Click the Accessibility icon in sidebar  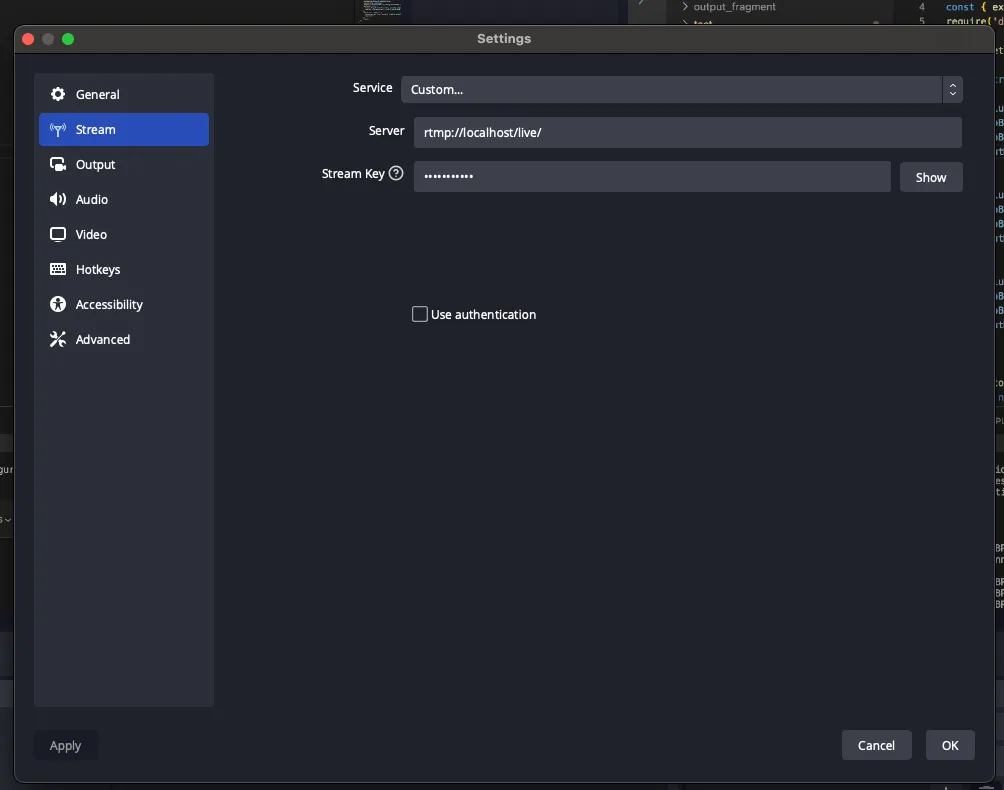click(58, 305)
